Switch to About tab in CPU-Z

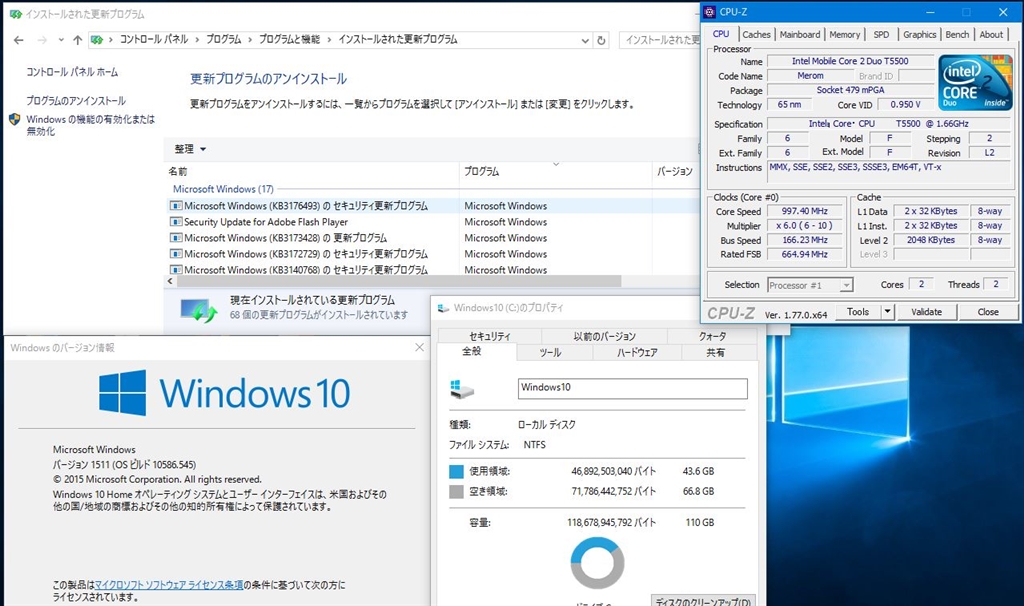(x=991, y=35)
